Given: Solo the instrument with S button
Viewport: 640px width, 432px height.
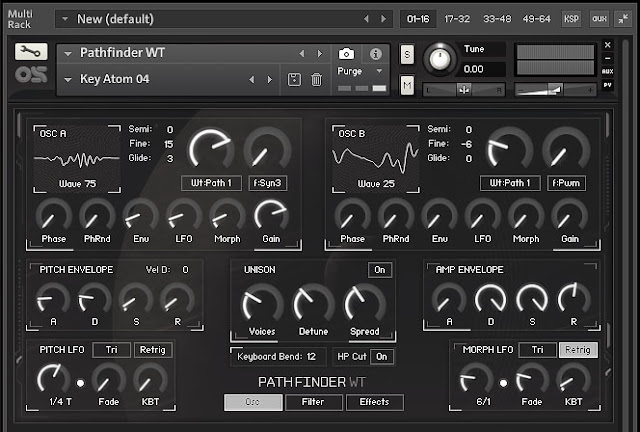Looking at the screenshot, I should click(x=407, y=54).
